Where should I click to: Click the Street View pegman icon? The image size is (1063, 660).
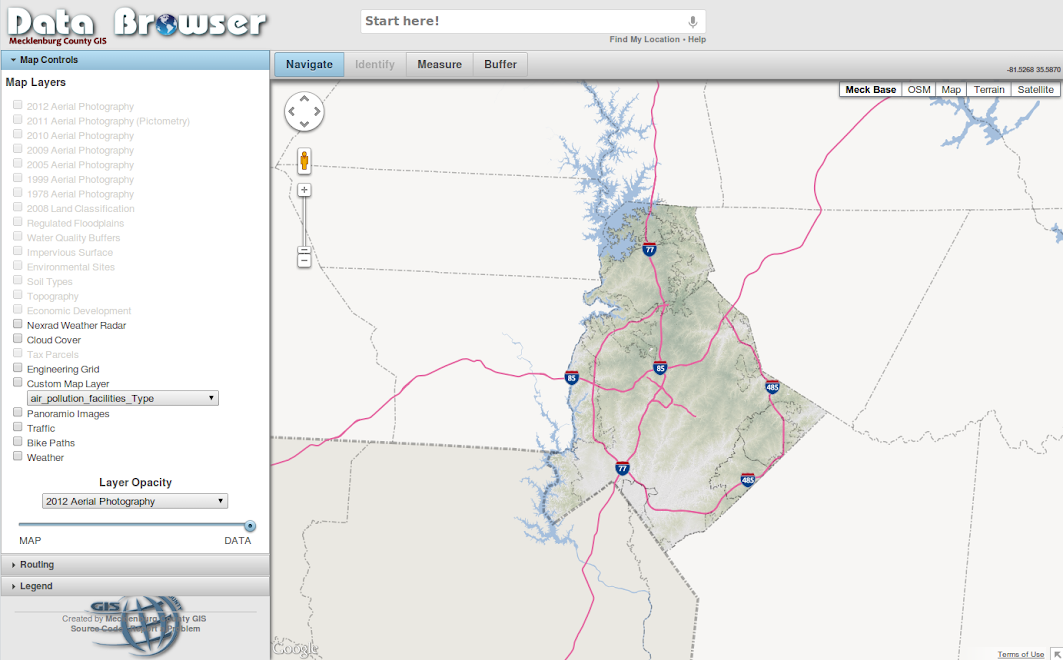(304, 161)
